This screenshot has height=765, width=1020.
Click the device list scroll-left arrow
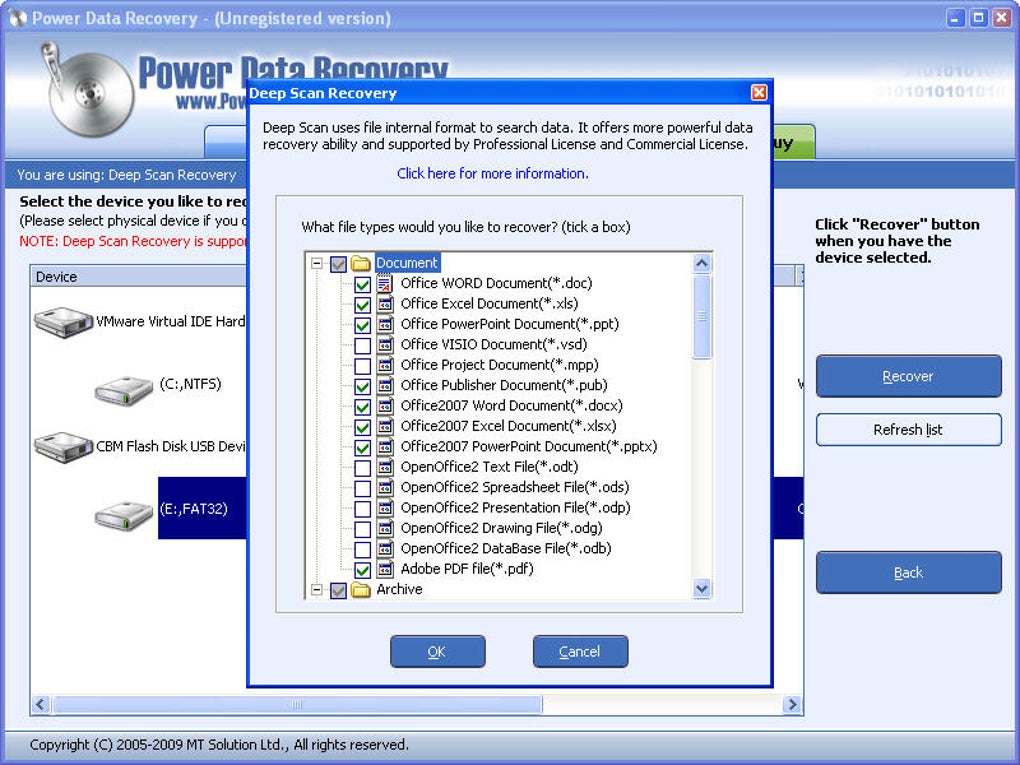(x=41, y=705)
